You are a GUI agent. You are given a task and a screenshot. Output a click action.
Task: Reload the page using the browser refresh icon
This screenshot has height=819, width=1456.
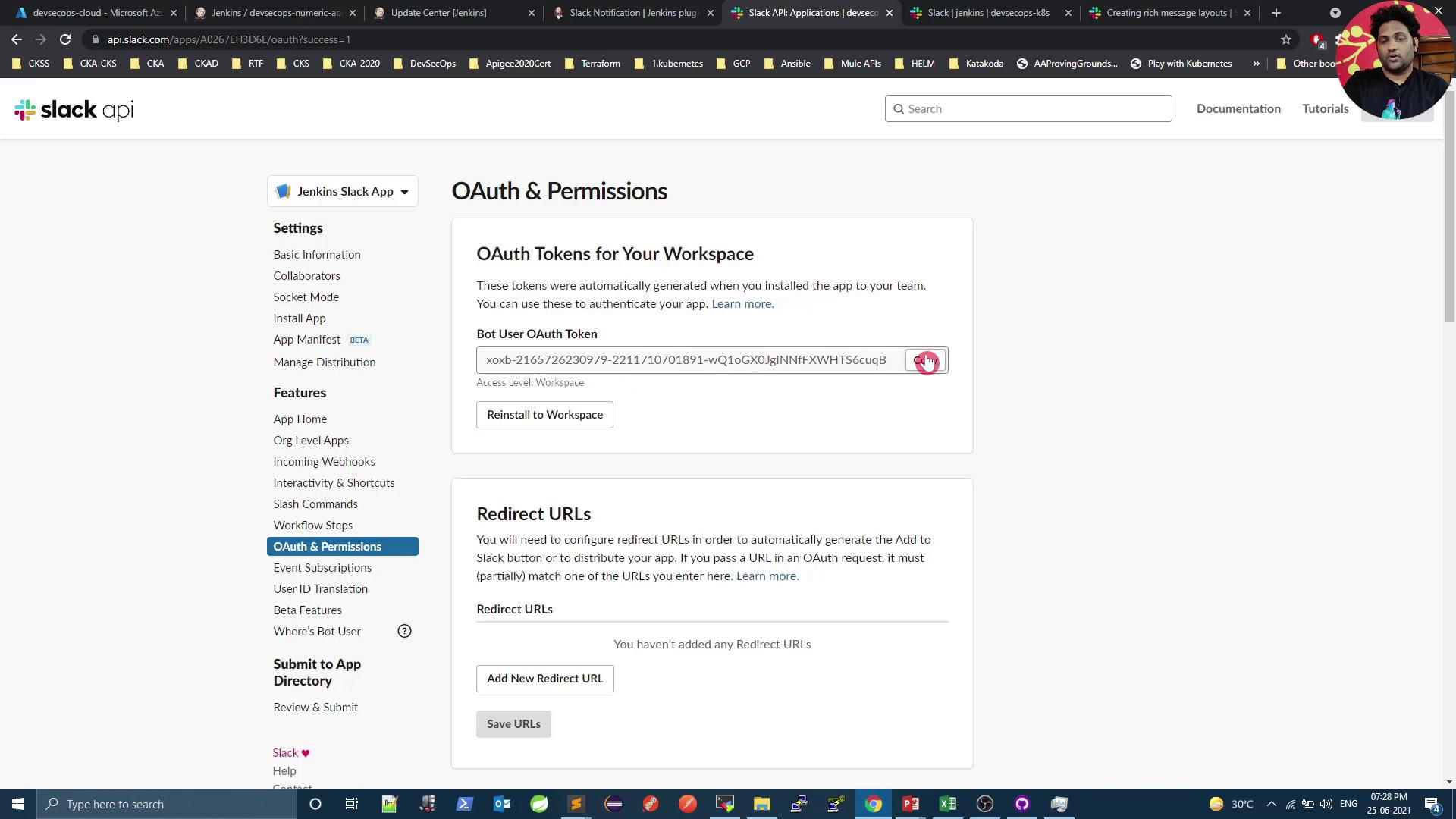tap(65, 39)
